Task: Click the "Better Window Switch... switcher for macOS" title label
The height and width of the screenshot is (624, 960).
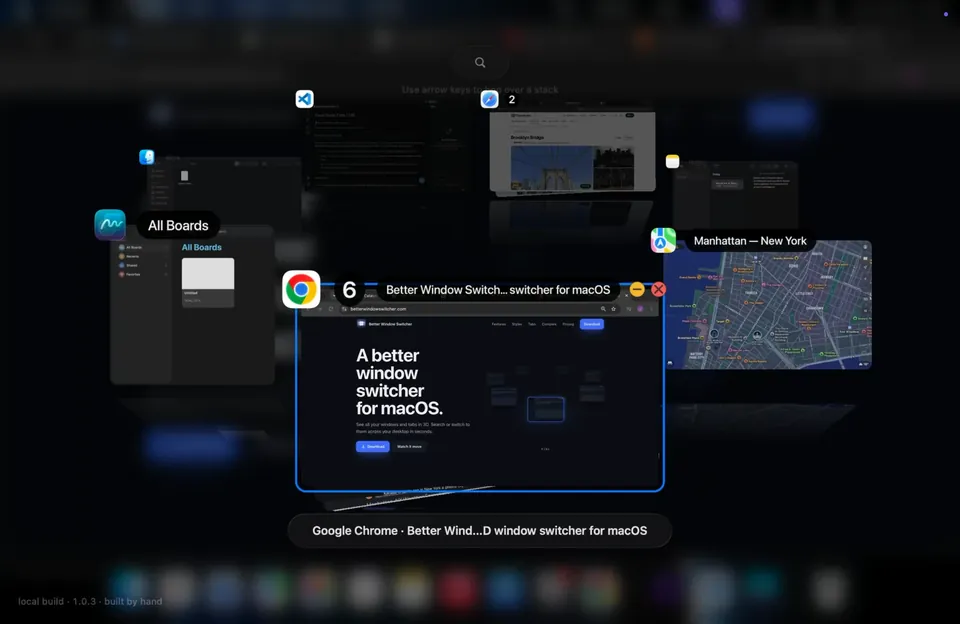Action: pyautogui.click(x=498, y=290)
